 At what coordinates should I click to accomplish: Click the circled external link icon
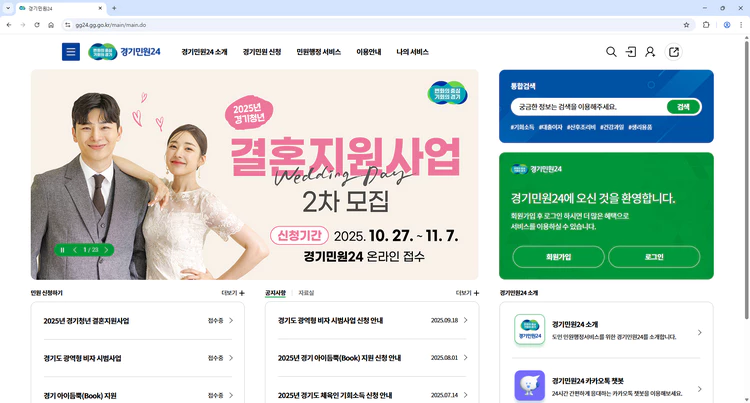coord(673,52)
